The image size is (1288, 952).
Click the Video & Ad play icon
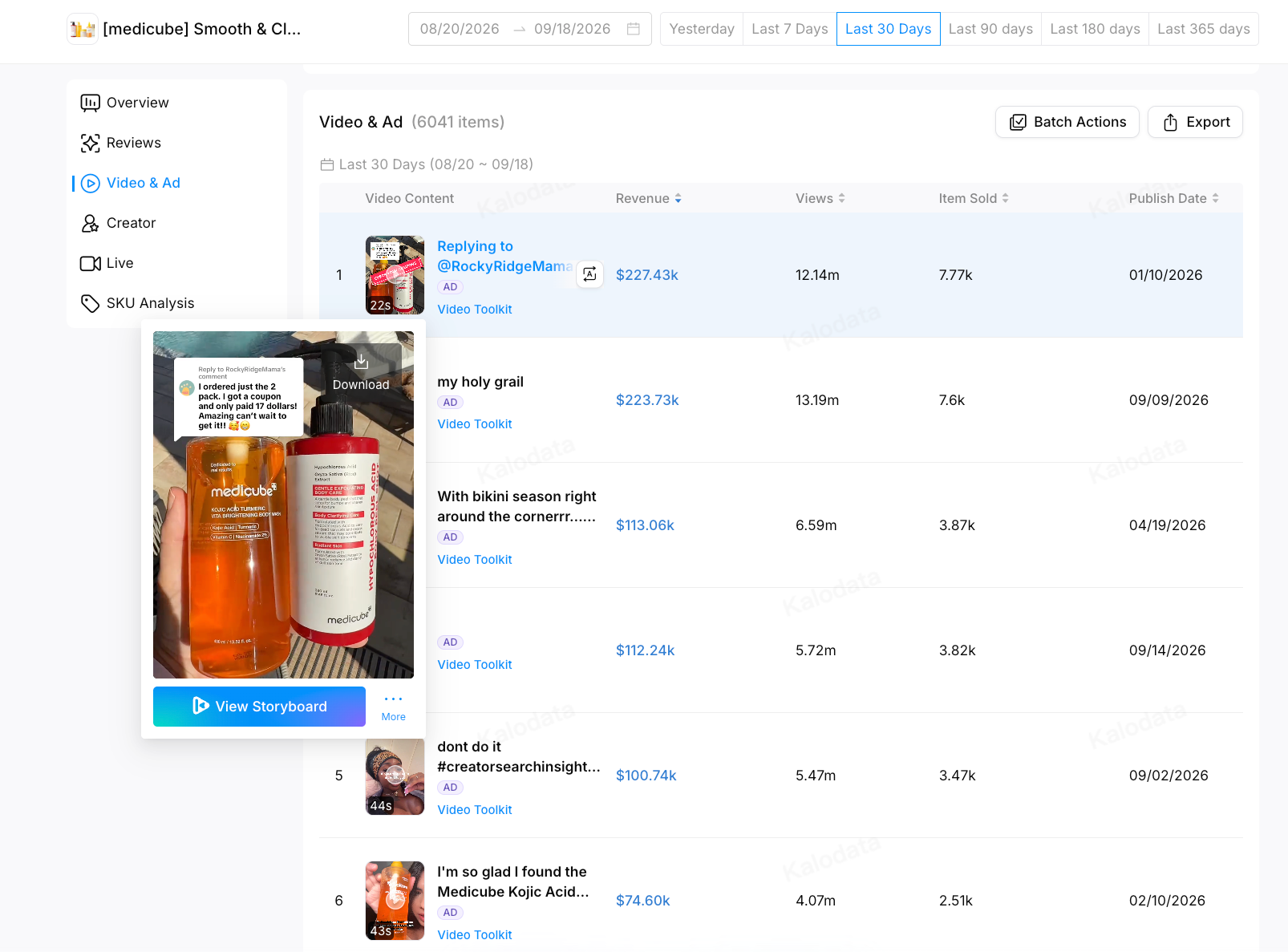[91, 183]
